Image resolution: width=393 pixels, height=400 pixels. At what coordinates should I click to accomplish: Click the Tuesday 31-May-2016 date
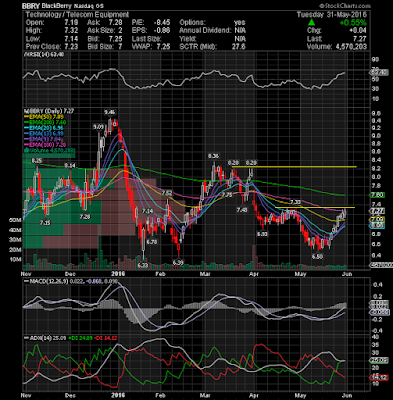coord(332,15)
